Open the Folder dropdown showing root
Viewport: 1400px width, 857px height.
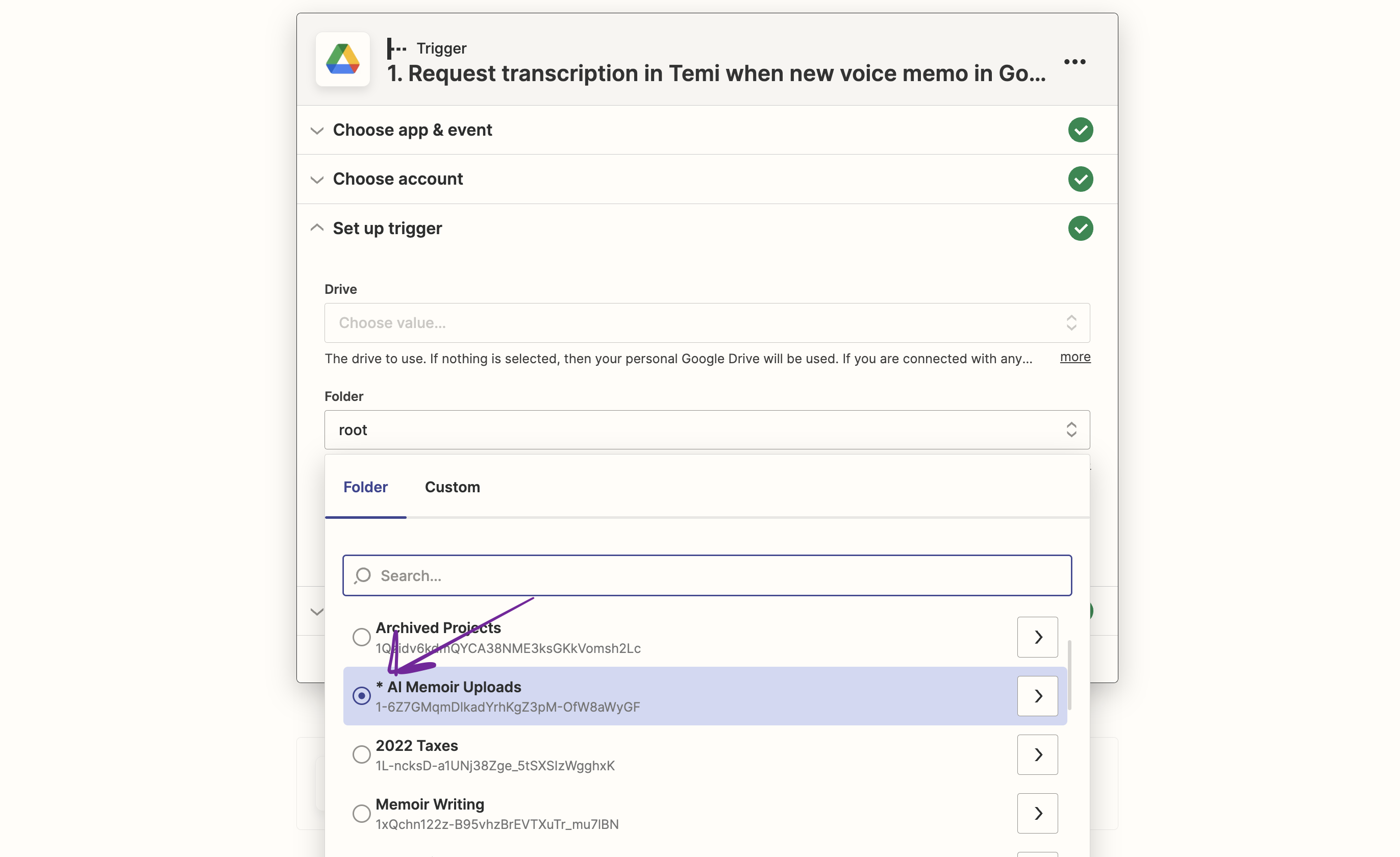coord(706,430)
